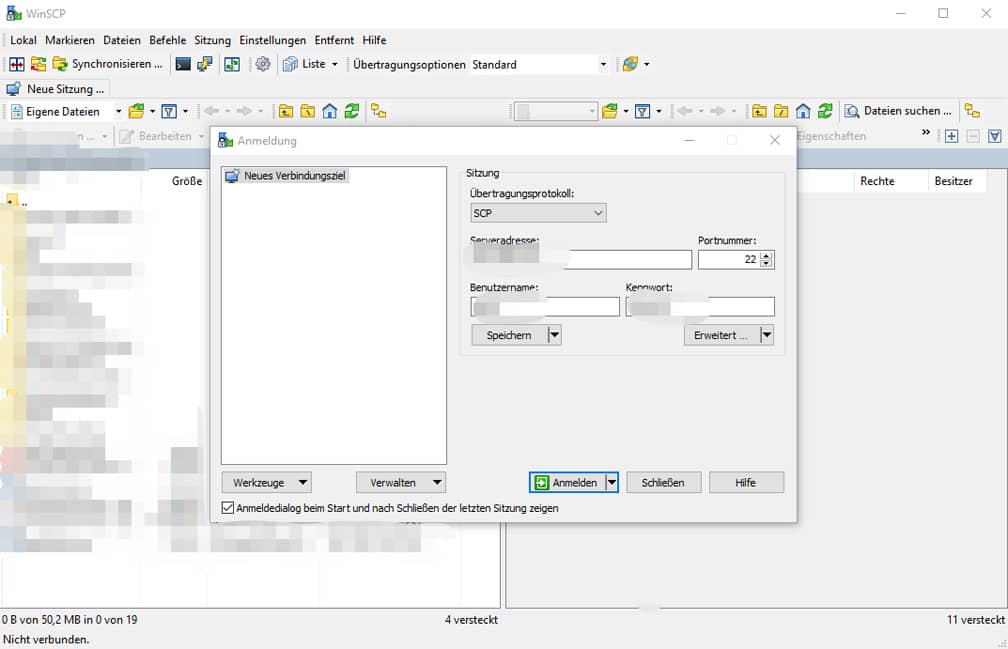Viewport: 1008px width, 649px height.
Task: Select the Neue Sitzung tab
Action: point(56,89)
